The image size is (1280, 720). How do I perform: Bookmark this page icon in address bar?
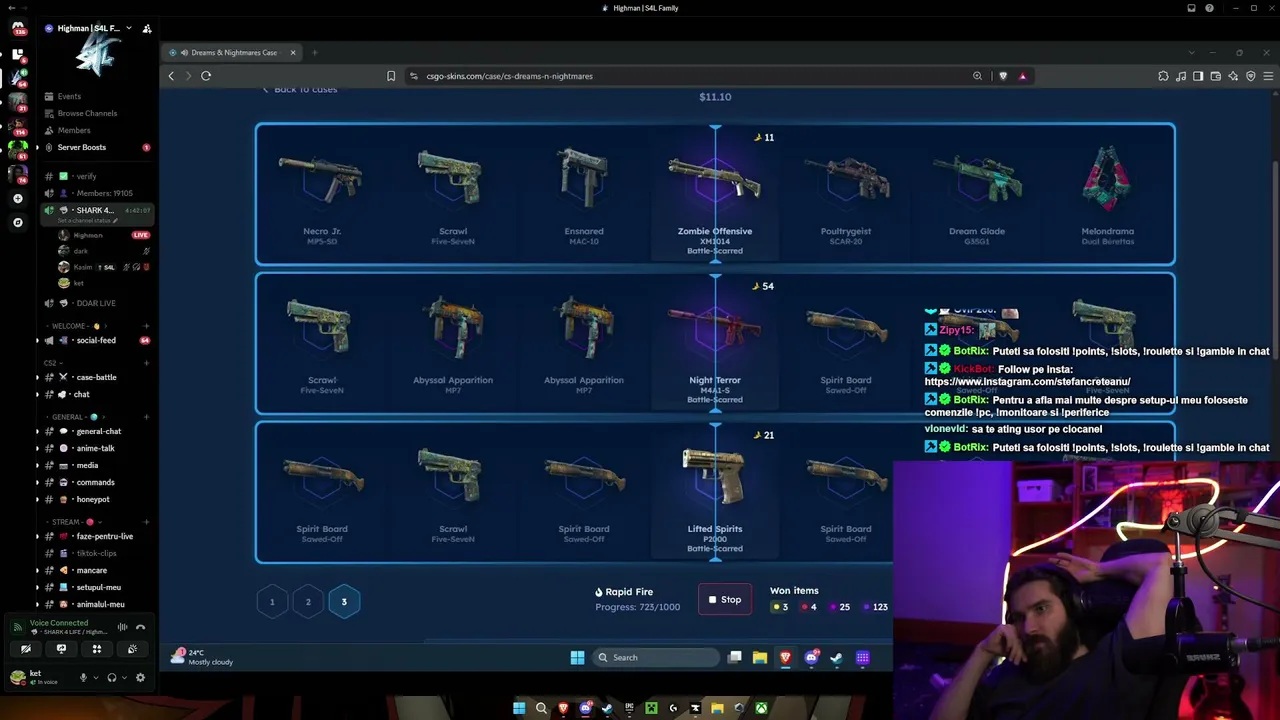(391, 76)
